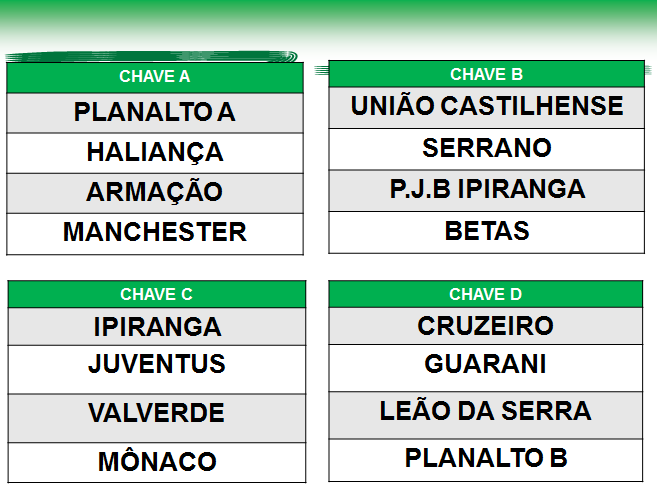Select the LEÃO DA SERRA cell
This screenshot has width=657, height=495.
pyautogui.click(x=486, y=412)
